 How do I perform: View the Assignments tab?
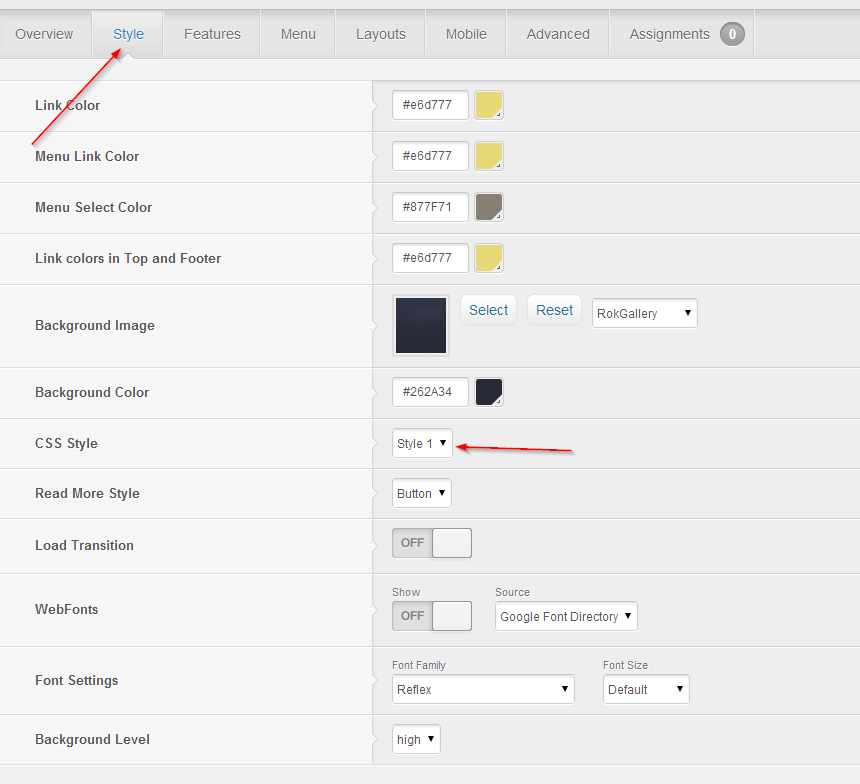pyautogui.click(x=668, y=33)
